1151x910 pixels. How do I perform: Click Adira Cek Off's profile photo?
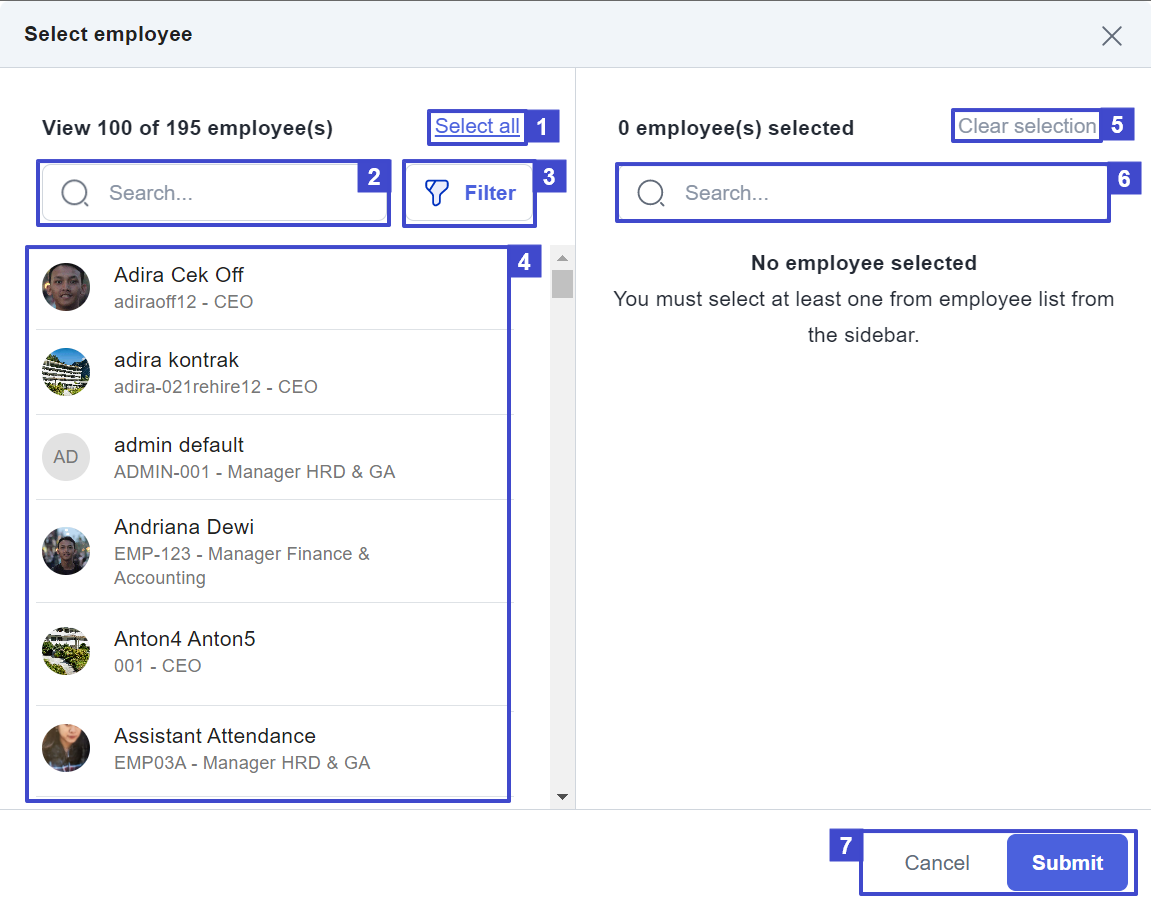pos(65,286)
